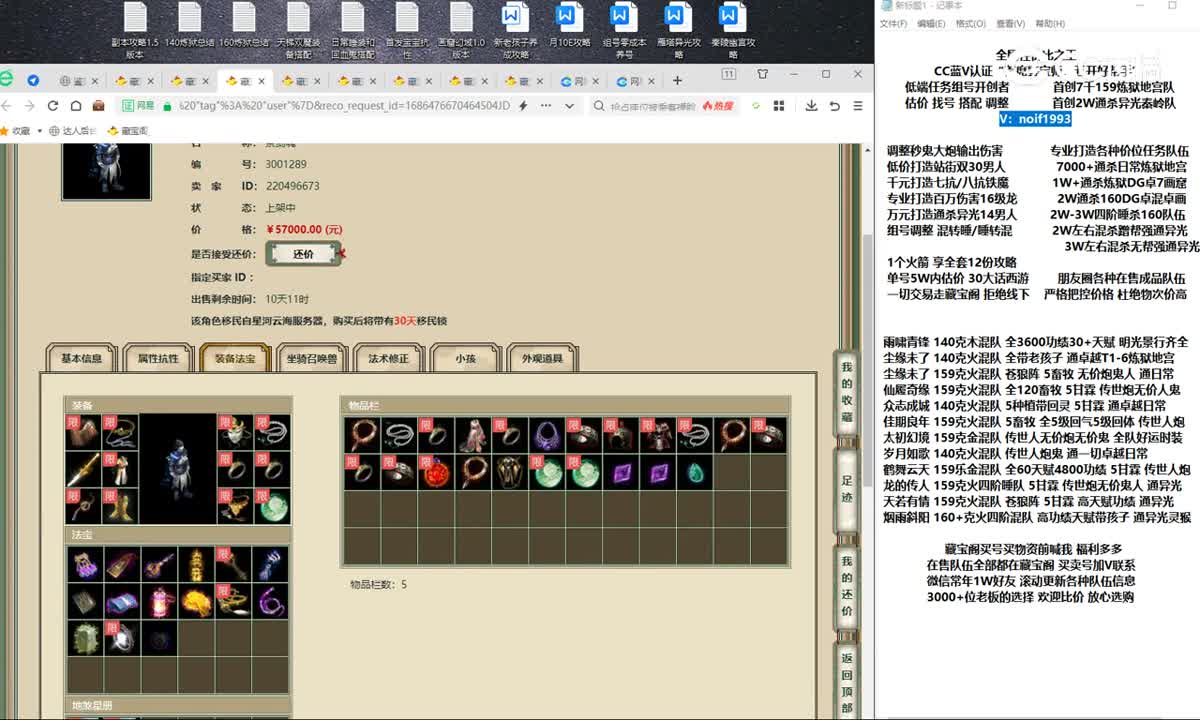Toggle the 收藏 bookmark star
The height and width of the screenshot is (720, 1200).
[6, 130]
